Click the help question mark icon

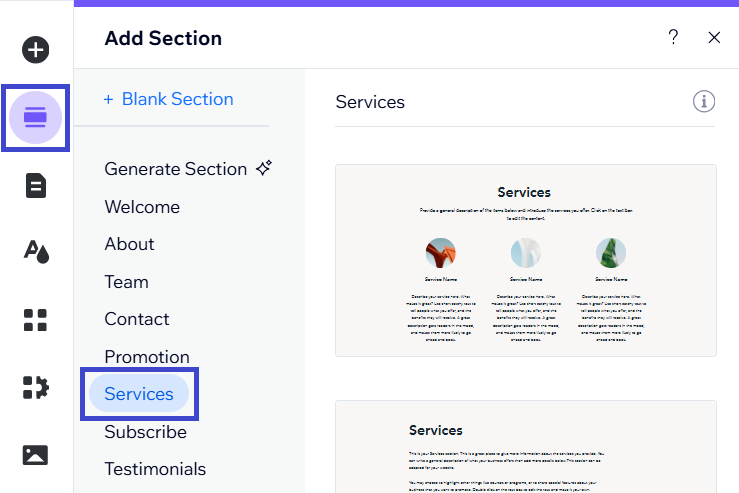[673, 38]
